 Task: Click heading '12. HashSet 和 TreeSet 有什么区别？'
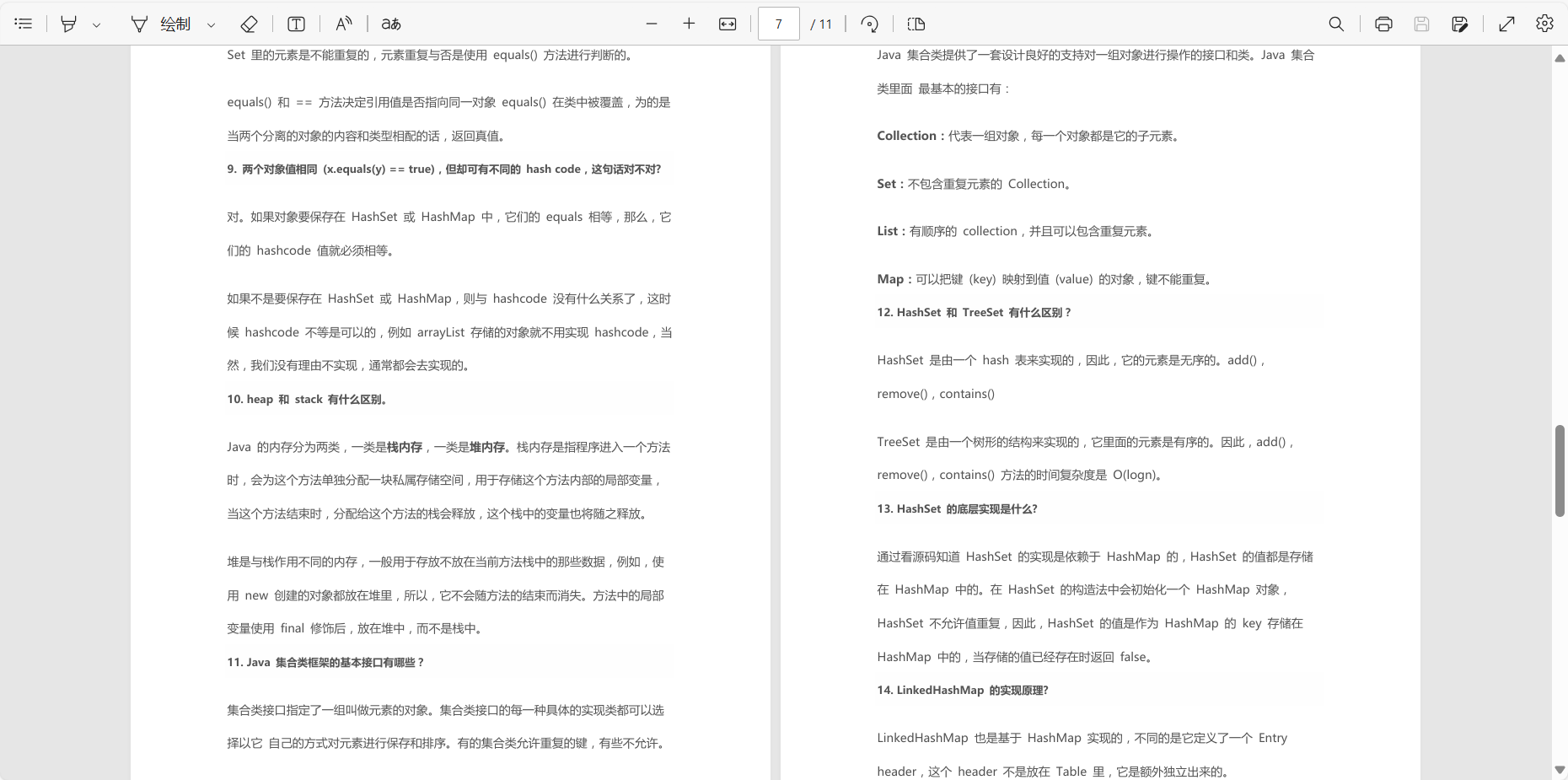click(974, 312)
